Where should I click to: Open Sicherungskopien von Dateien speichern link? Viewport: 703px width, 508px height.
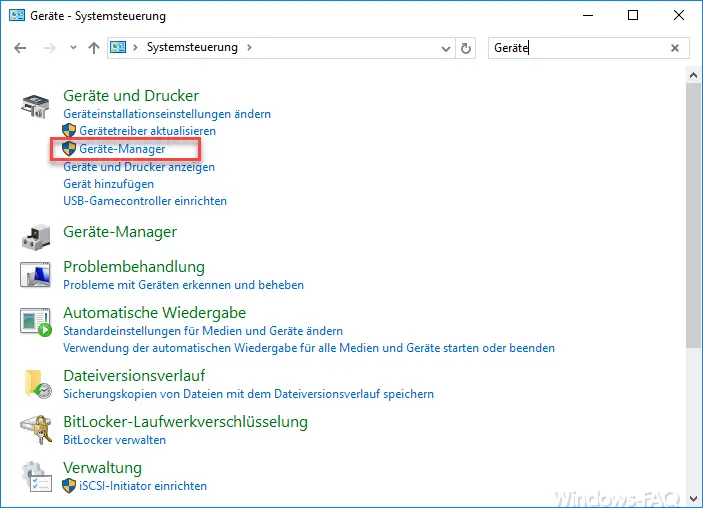[x=248, y=394]
